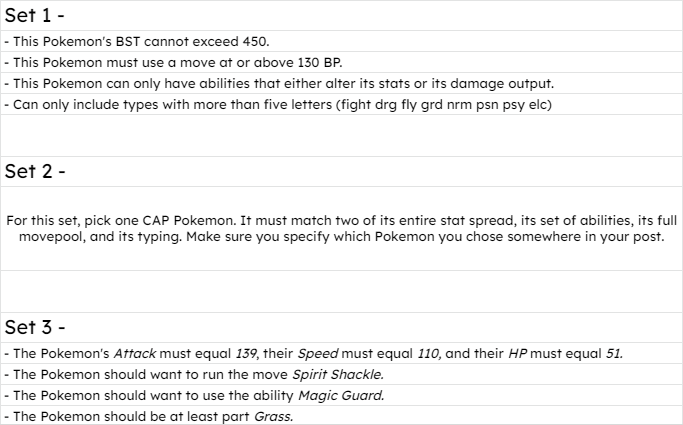Select the Set 3 heading cell
The height and width of the screenshot is (425, 683).
pyautogui.click(x=342, y=327)
